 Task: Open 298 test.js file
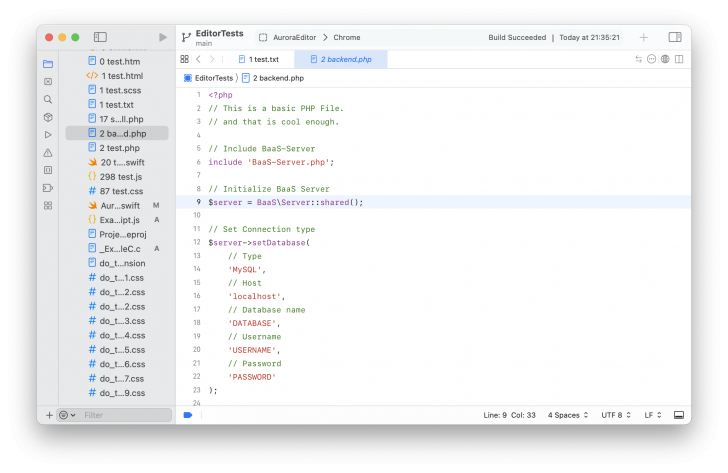coord(117,176)
